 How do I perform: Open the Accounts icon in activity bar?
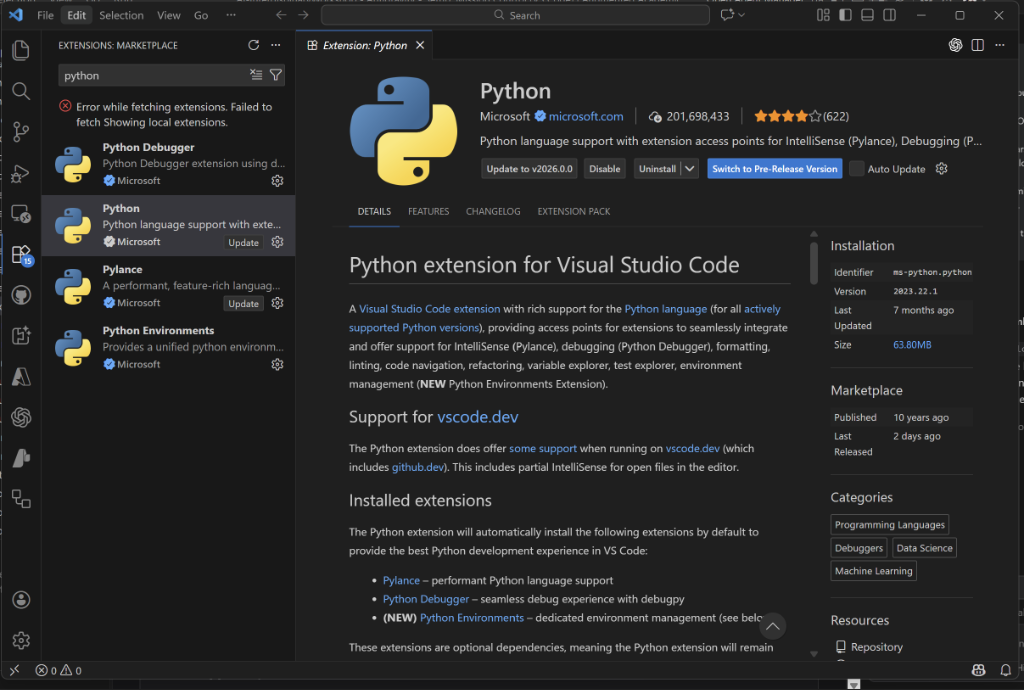pyautogui.click(x=21, y=599)
